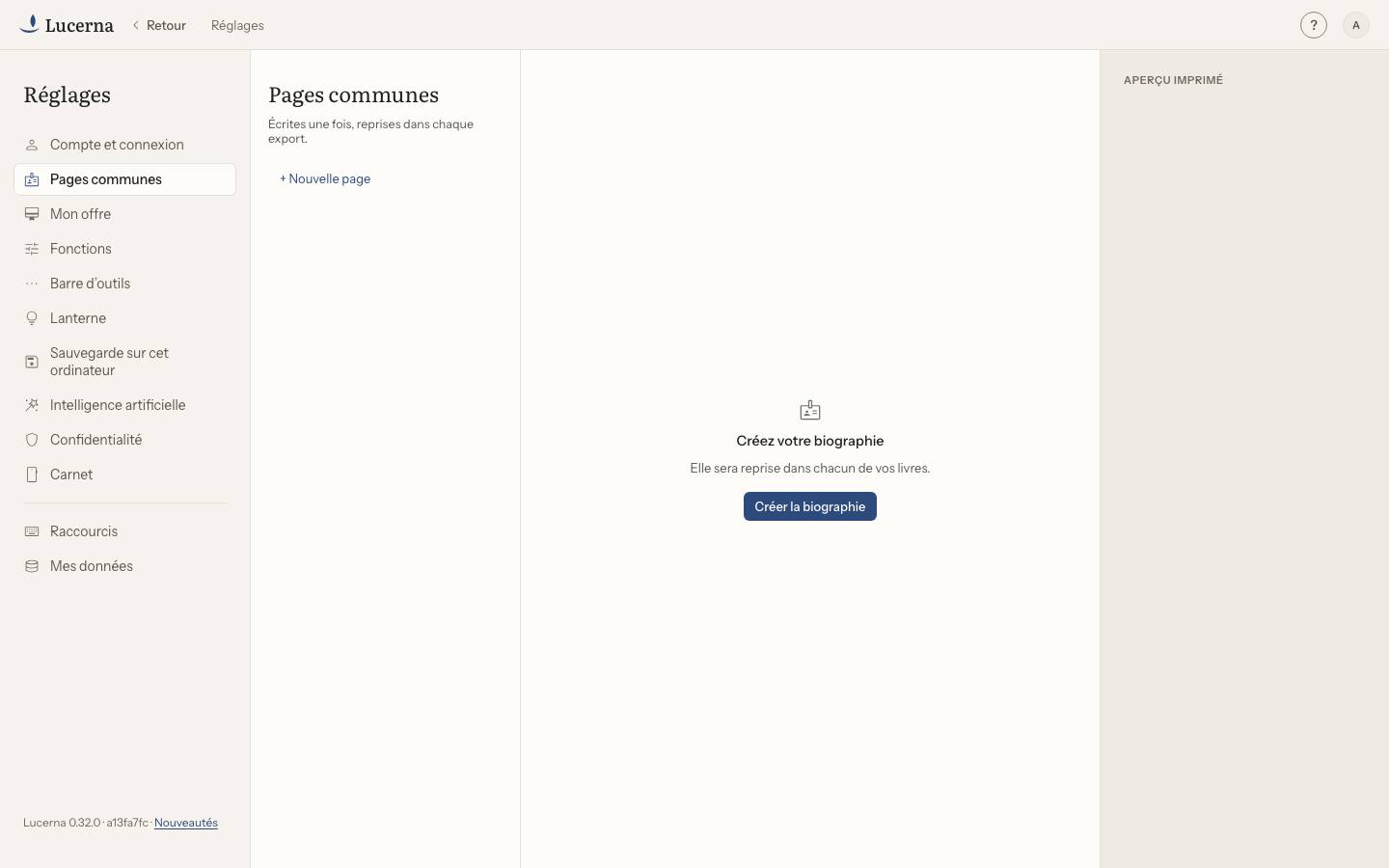The width and height of the screenshot is (1389, 868).
Task: Open Barre d'outils settings
Action: point(125,284)
